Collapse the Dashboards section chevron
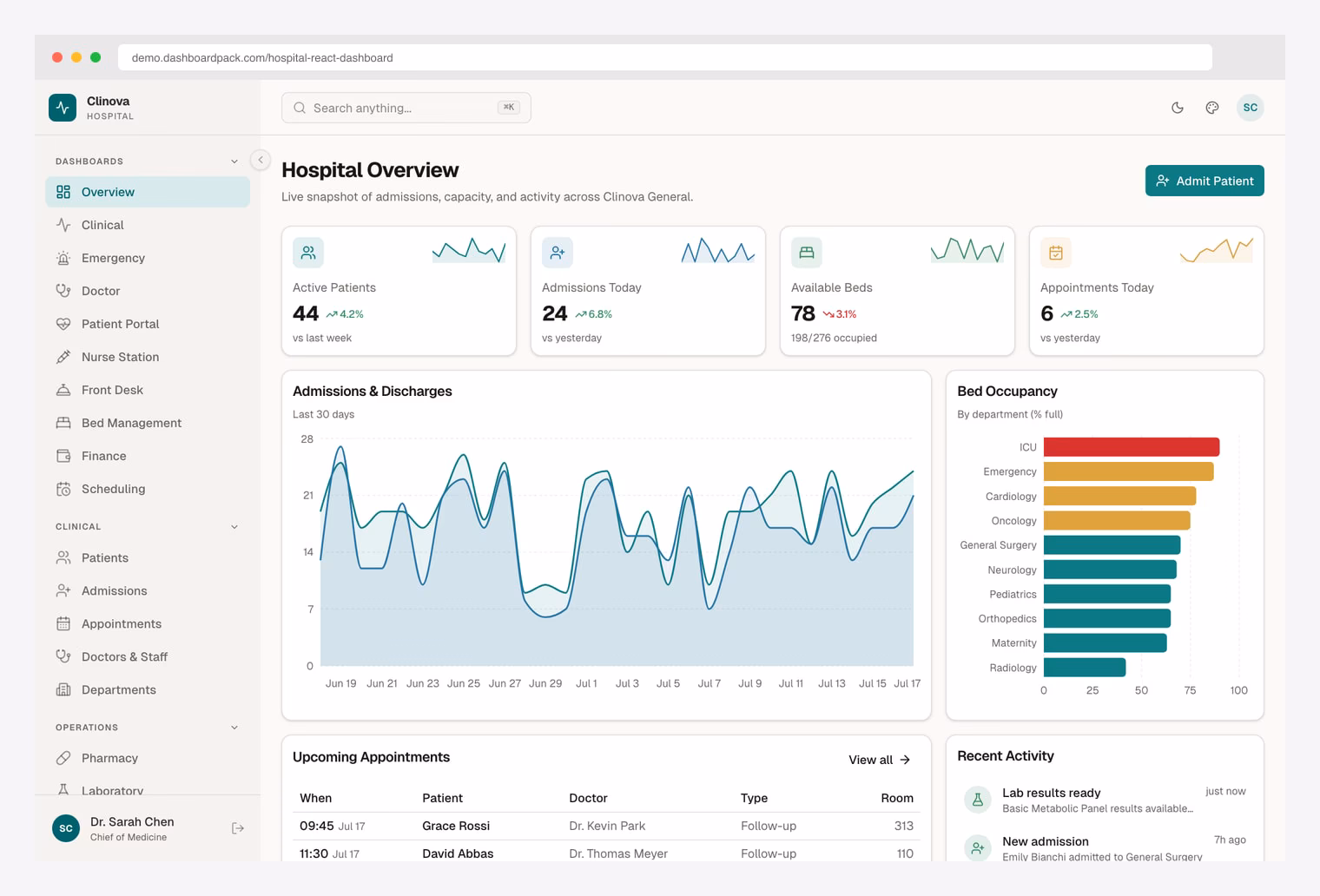Image resolution: width=1320 pixels, height=896 pixels. (234, 161)
